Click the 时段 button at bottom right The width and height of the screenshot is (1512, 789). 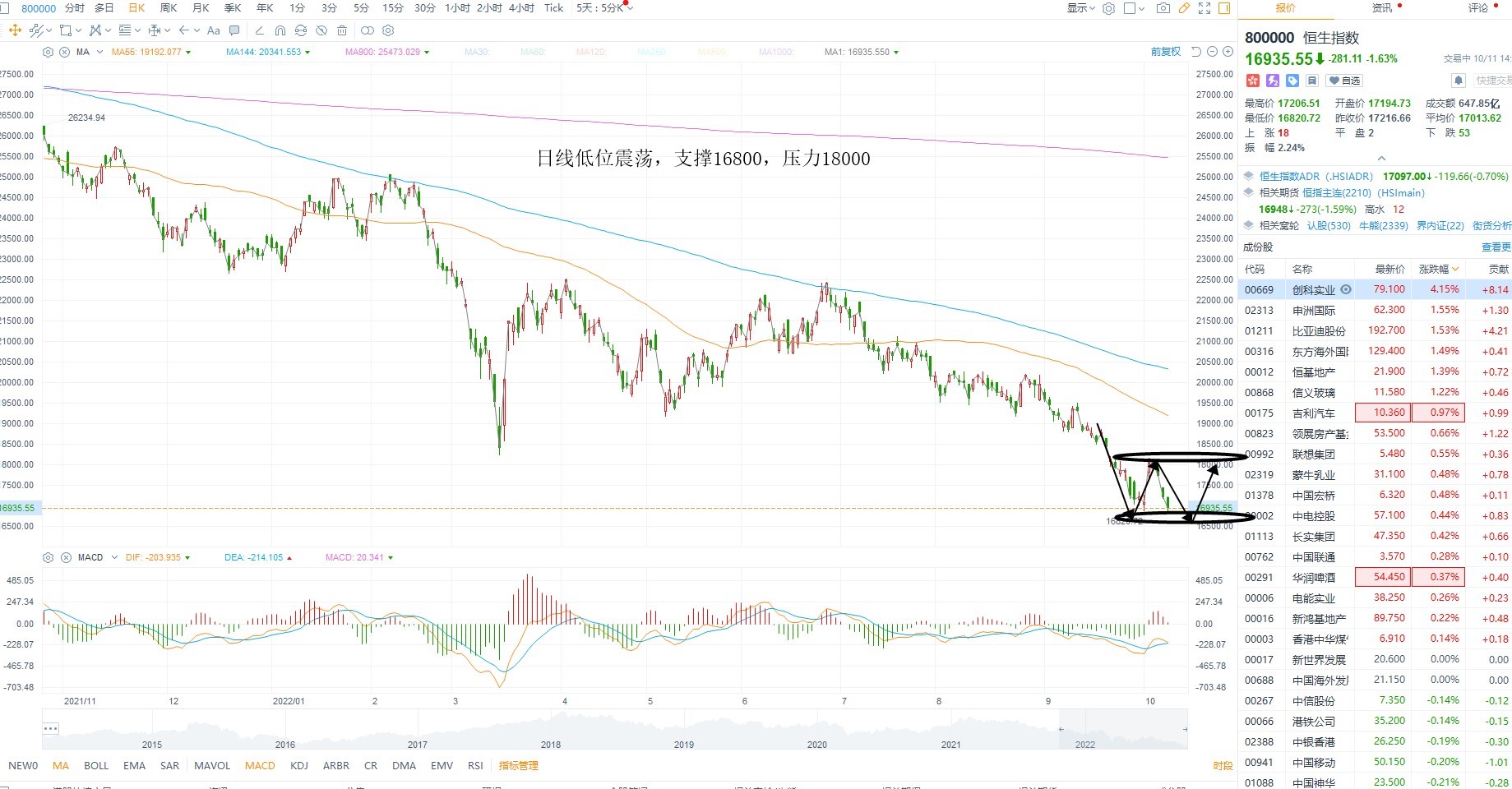click(x=1223, y=765)
